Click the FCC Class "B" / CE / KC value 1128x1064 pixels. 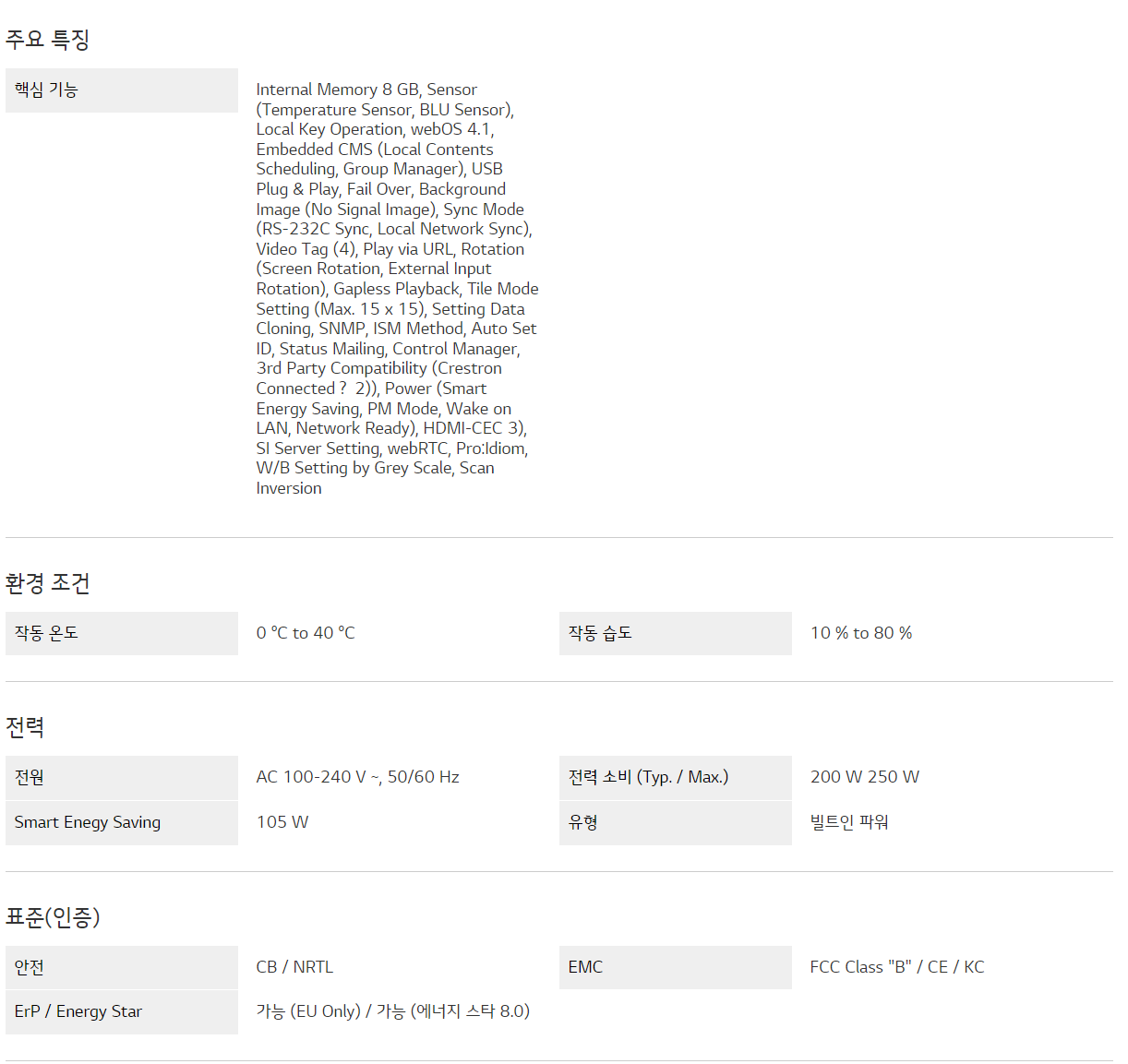897,967
